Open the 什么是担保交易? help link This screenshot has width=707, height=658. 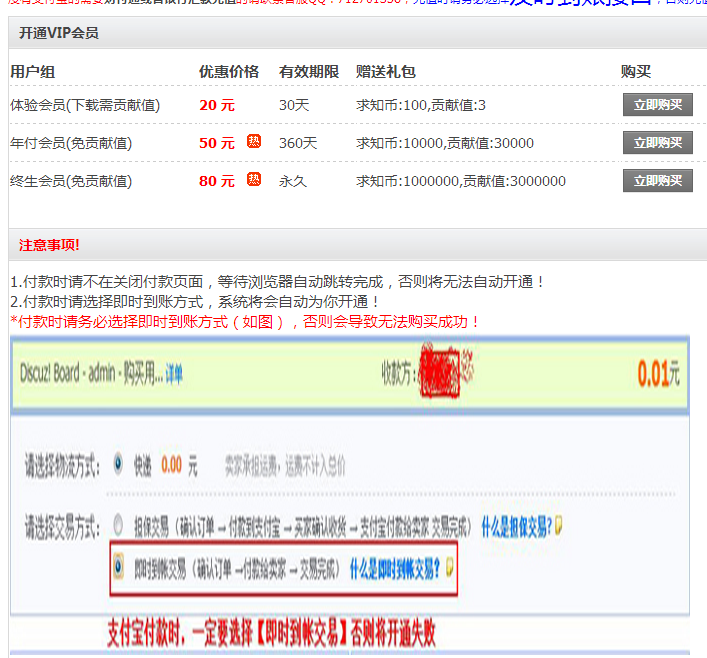pos(517,527)
